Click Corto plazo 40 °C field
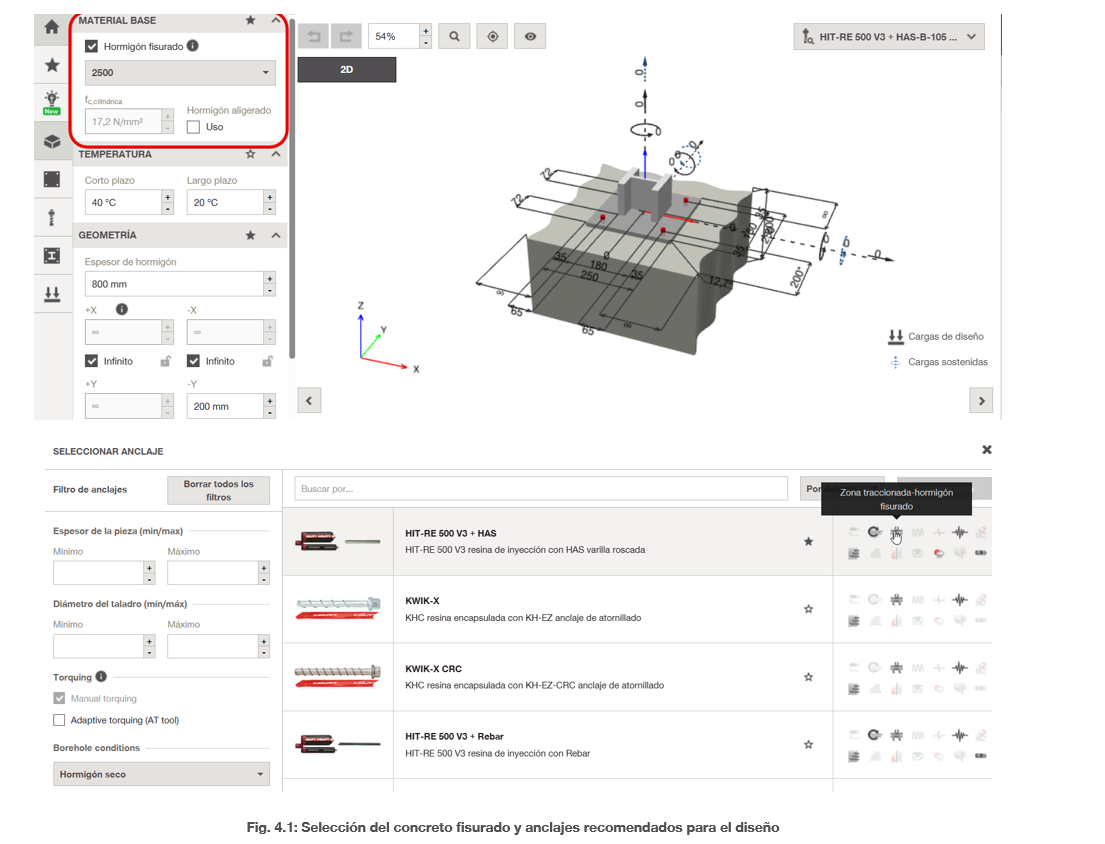Viewport: 1105px width, 844px height. tap(123, 202)
